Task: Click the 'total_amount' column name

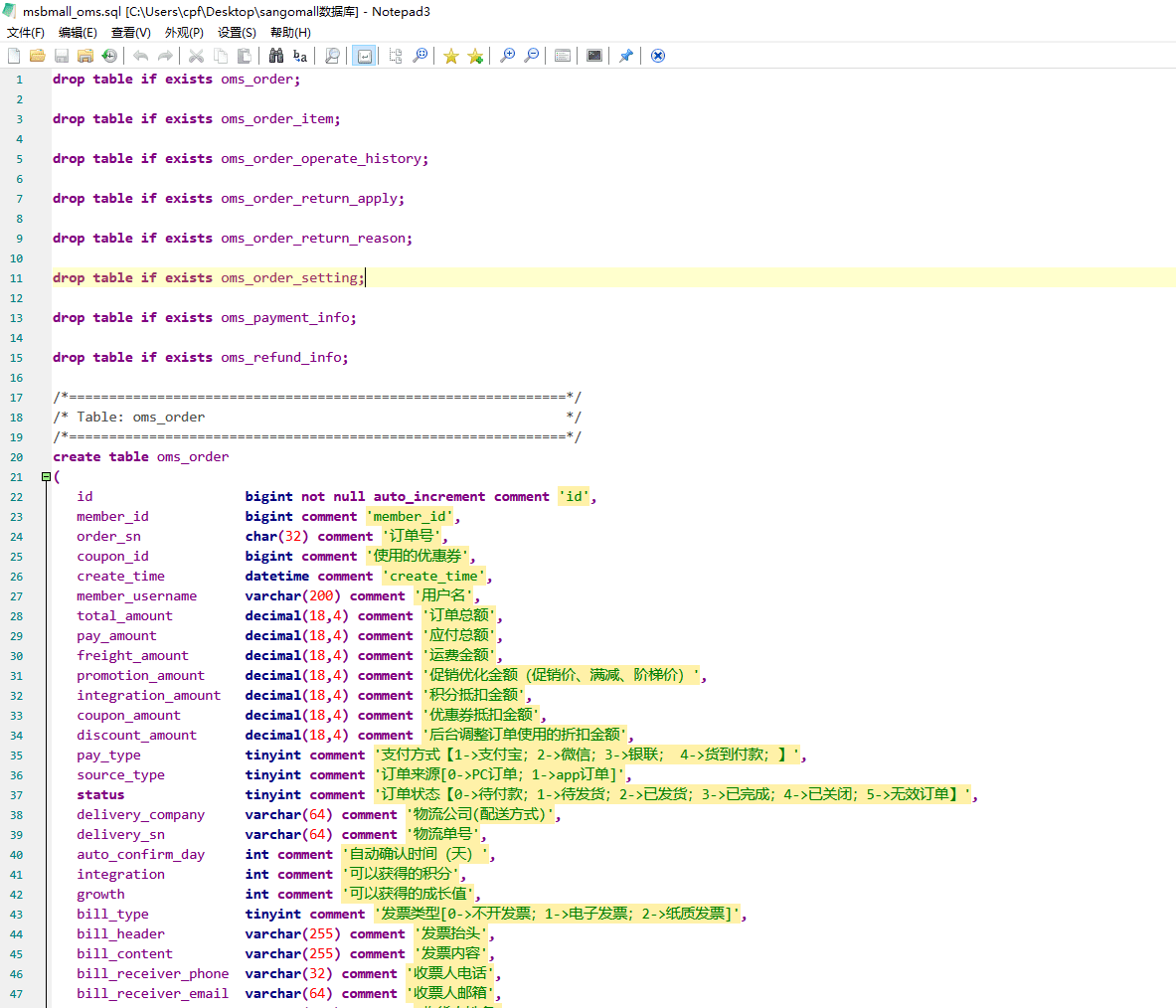Action: (x=124, y=615)
